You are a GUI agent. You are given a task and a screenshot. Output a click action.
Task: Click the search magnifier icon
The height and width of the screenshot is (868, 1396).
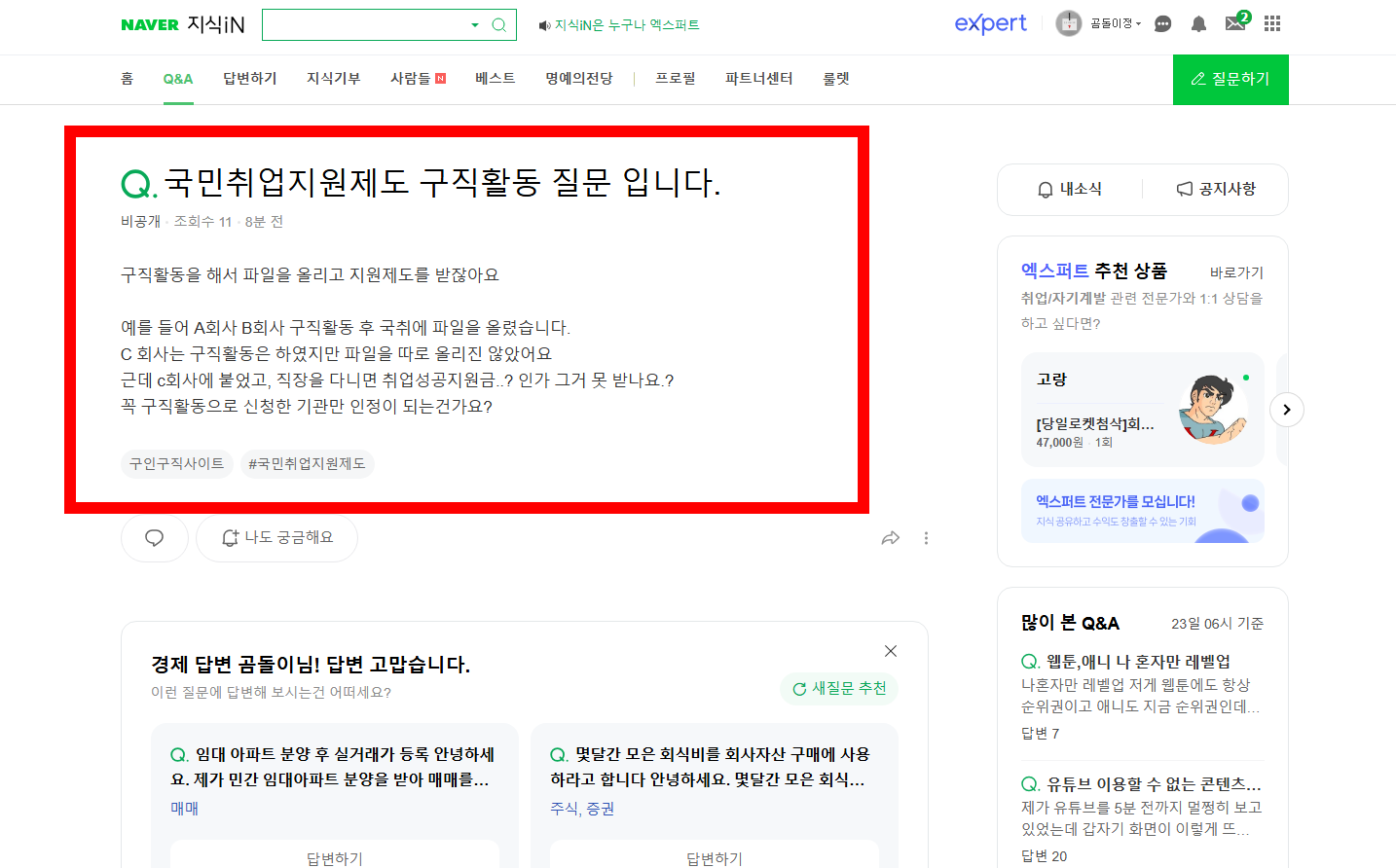[498, 25]
